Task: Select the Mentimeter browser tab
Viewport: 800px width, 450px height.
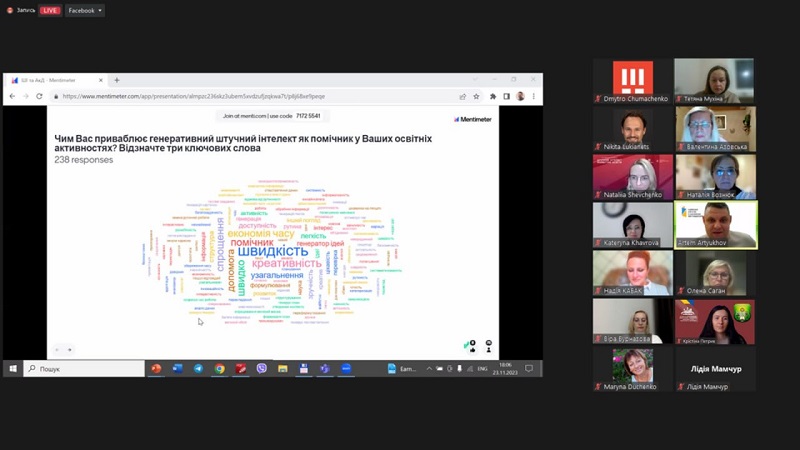Action: tap(50, 80)
